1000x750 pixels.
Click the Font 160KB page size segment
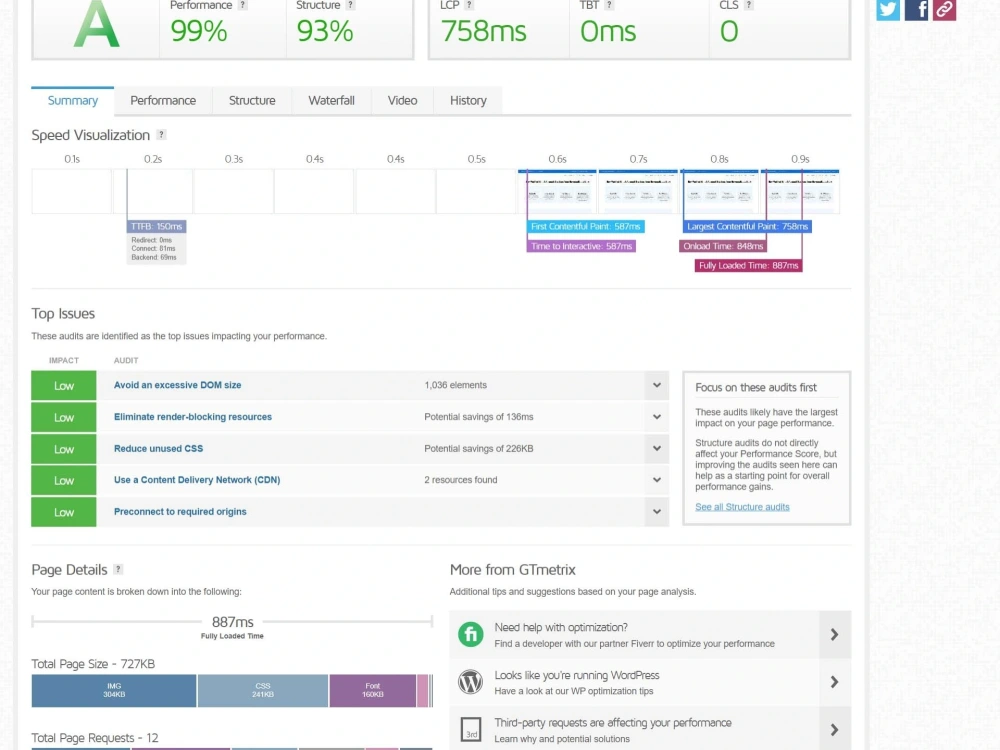[372, 691]
